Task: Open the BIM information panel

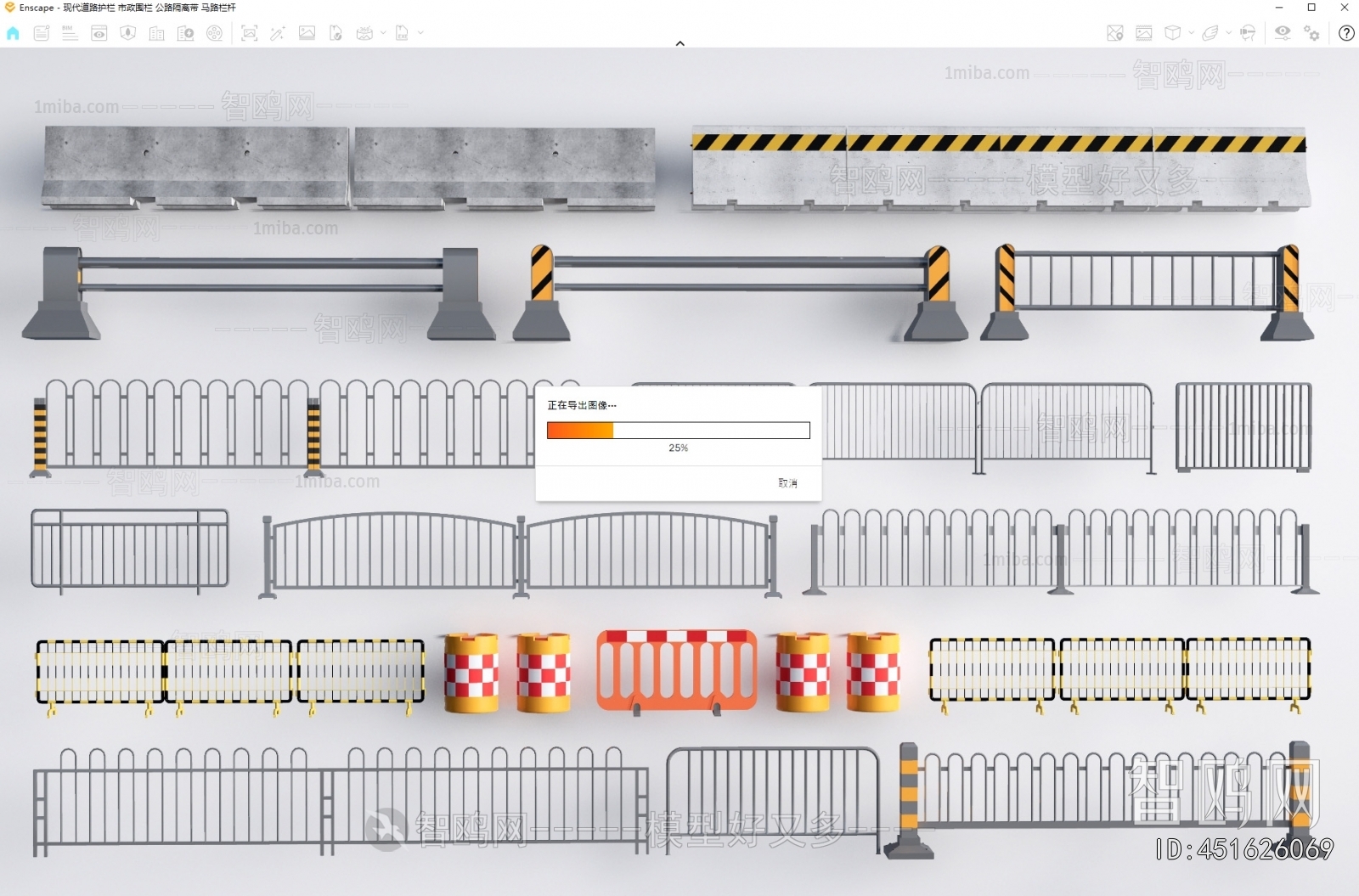Action: coord(70,33)
